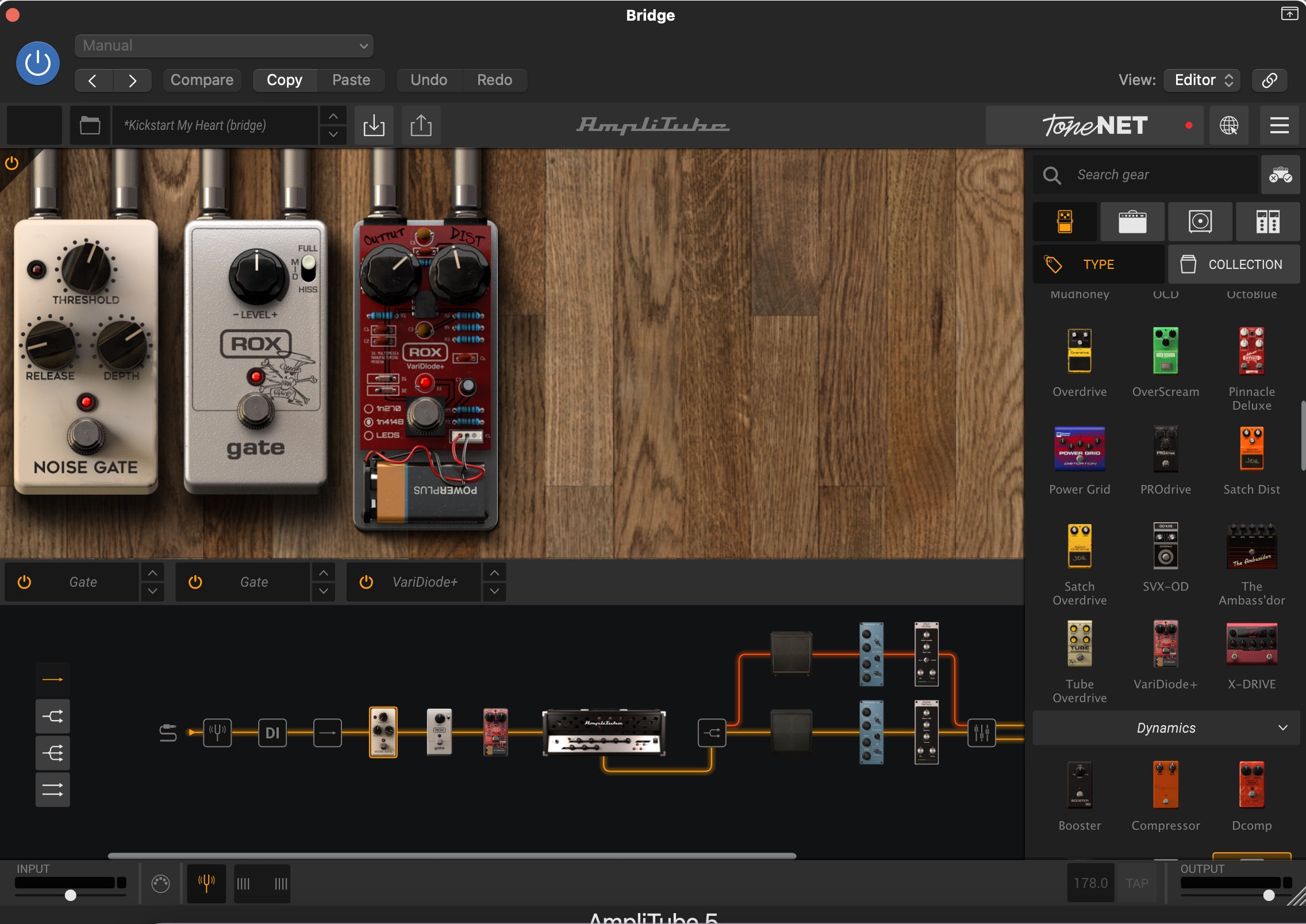Select the Pinnacle Deluxe pedal
Screen dimensions: 1306x924
click(x=1252, y=351)
